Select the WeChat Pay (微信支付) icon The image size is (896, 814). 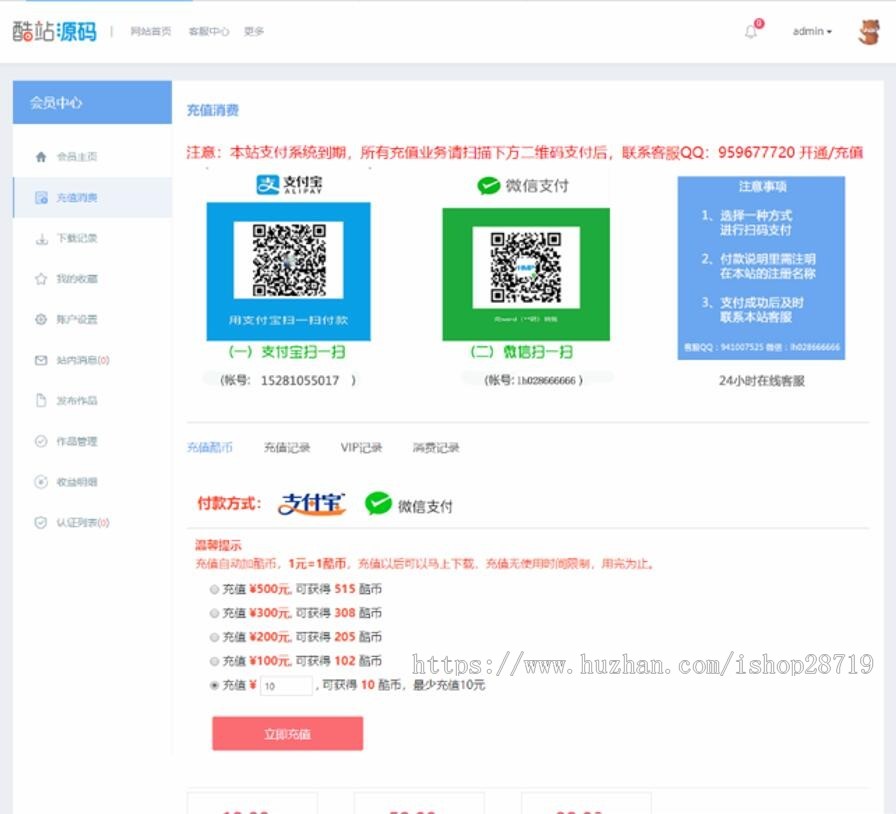tap(376, 503)
